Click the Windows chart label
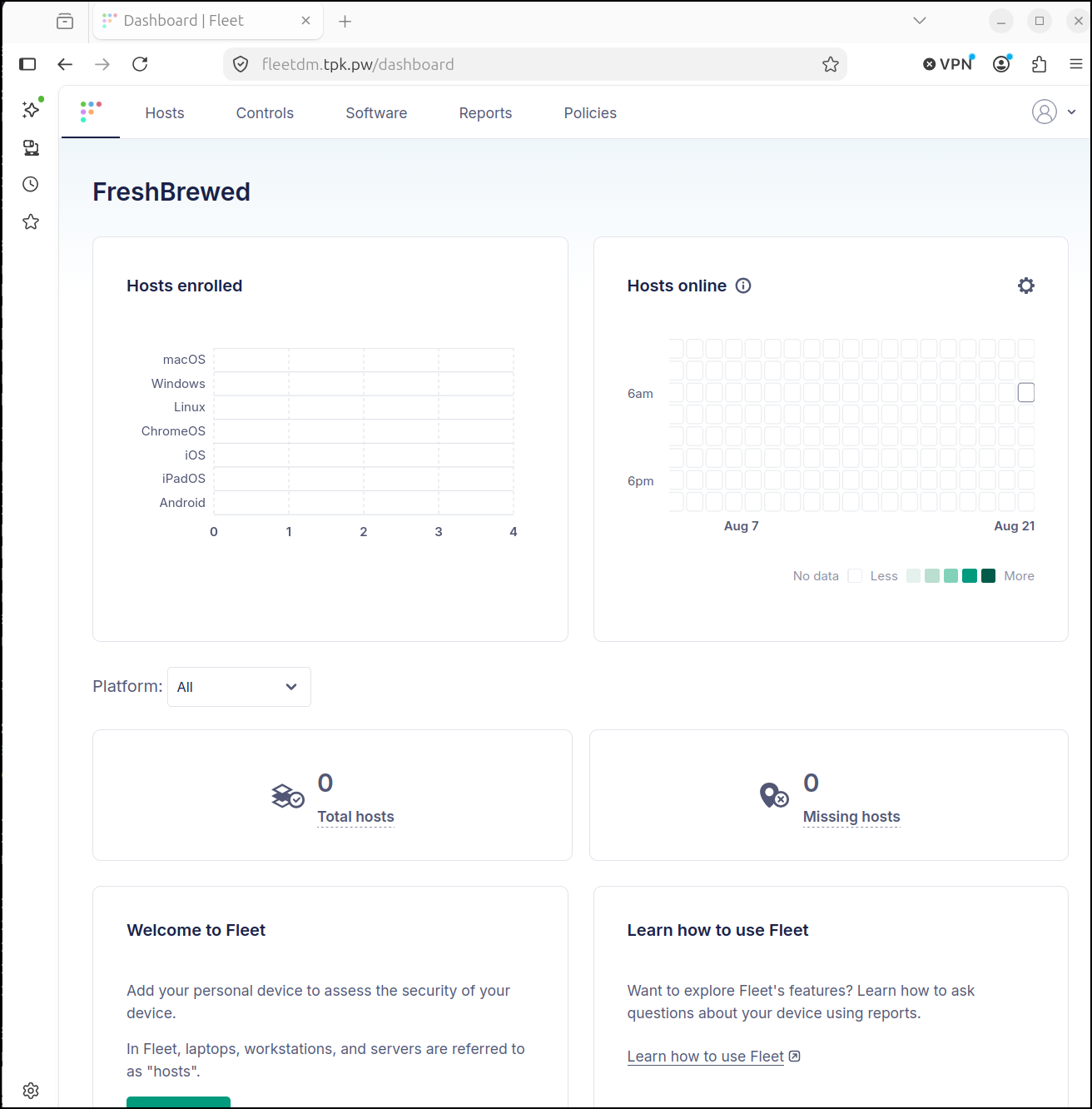Screen dimensions: 1092x1109 pyautogui.click(x=178, y=384)
